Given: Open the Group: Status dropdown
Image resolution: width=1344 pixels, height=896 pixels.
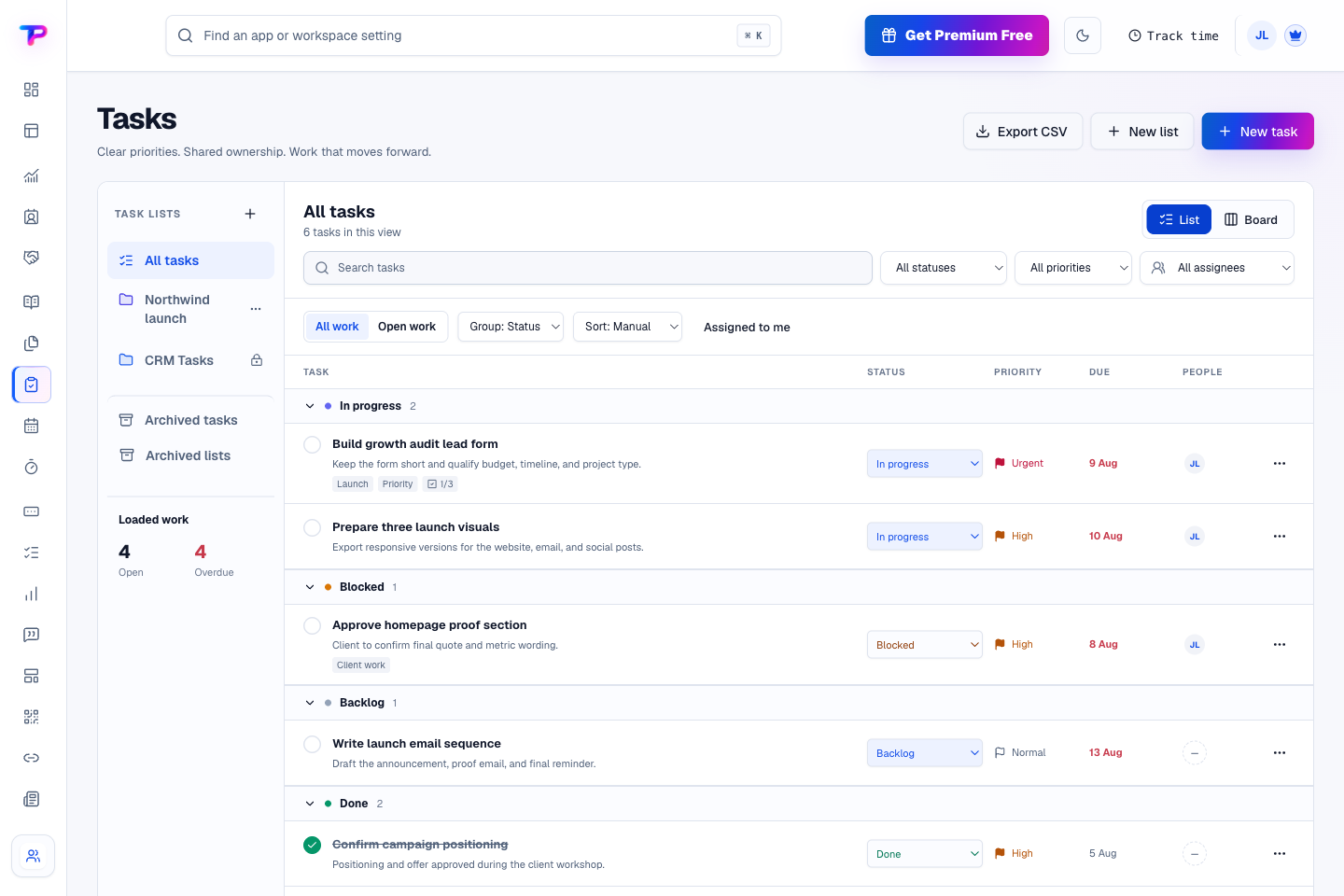Looking at the screenshot, I should pos(511,327).
